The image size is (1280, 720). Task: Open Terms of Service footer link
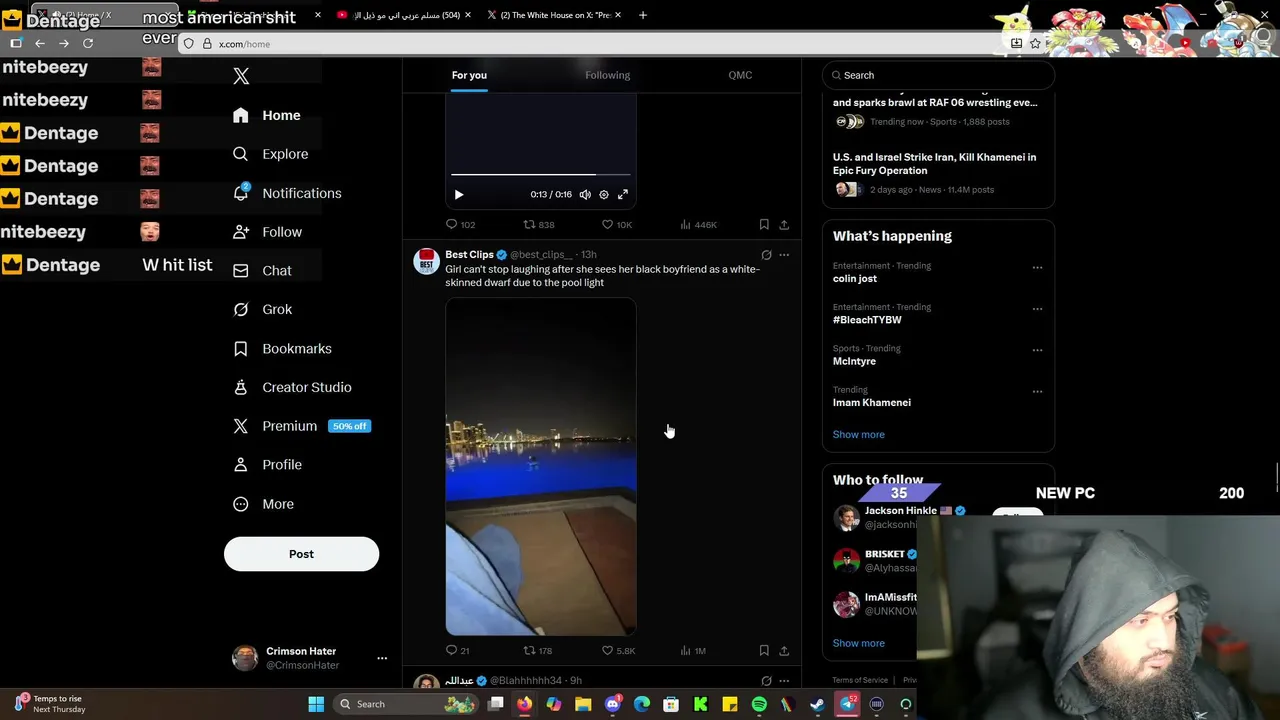tap(860, 680)
